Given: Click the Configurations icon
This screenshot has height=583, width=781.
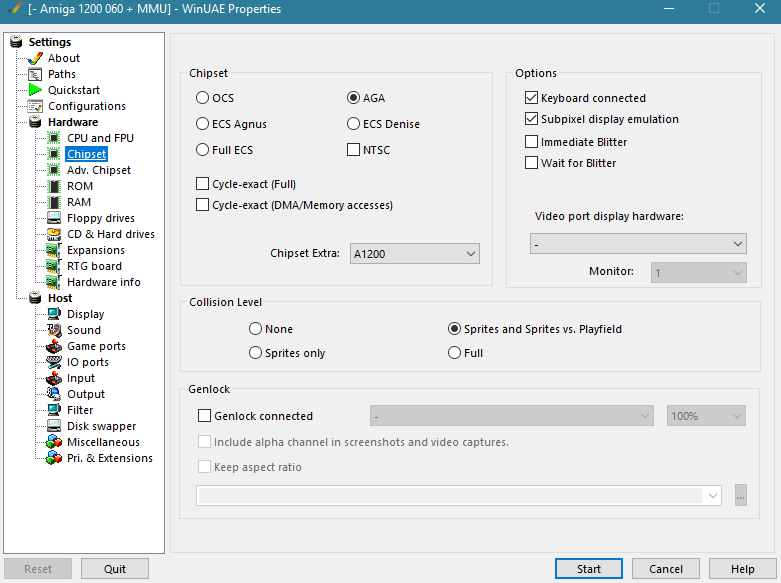Looking at the screenshot, I should tap(35, 106).
